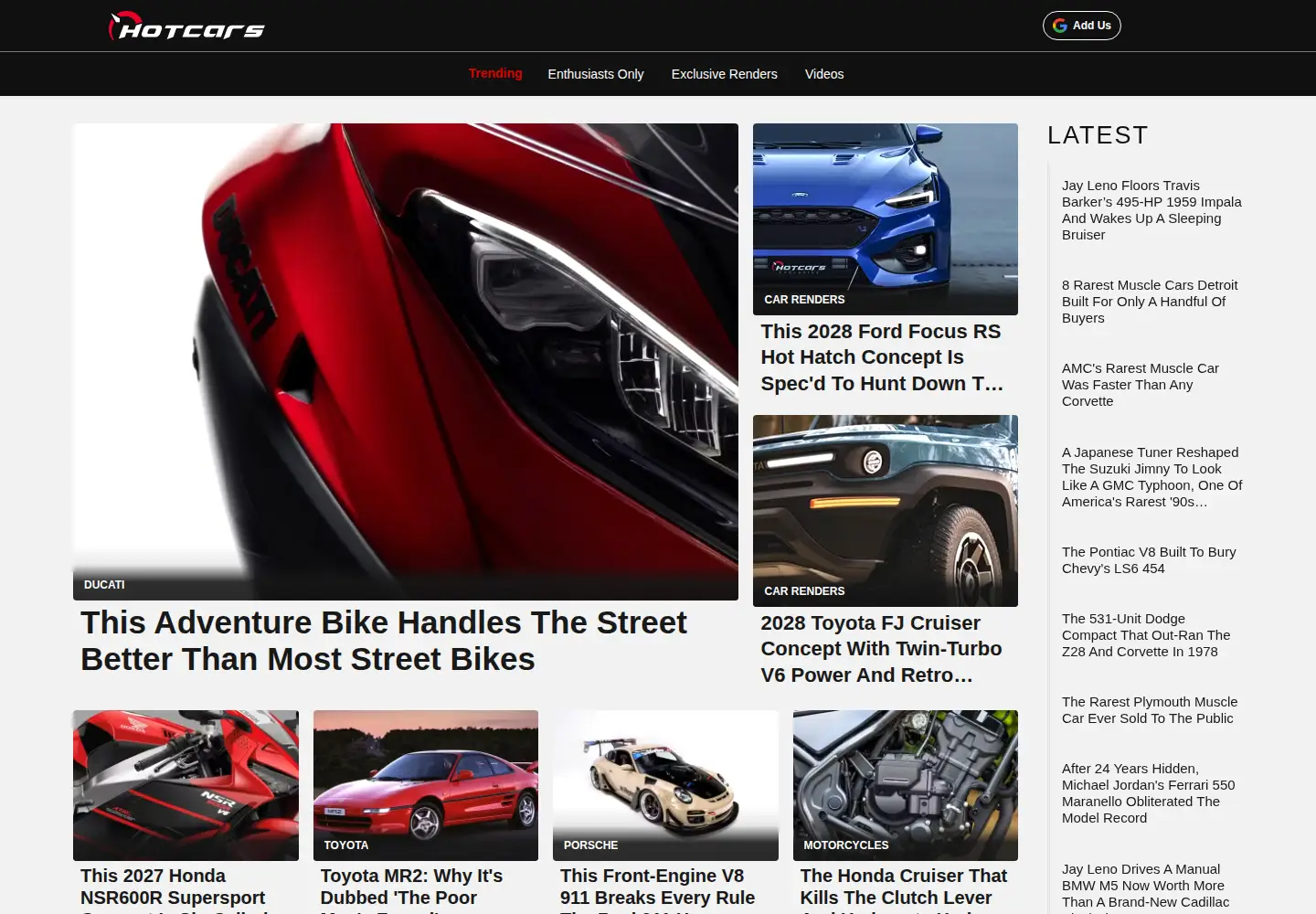1316x914 pixels.
Task: Open the Trending tab
Action: (495, 73)
